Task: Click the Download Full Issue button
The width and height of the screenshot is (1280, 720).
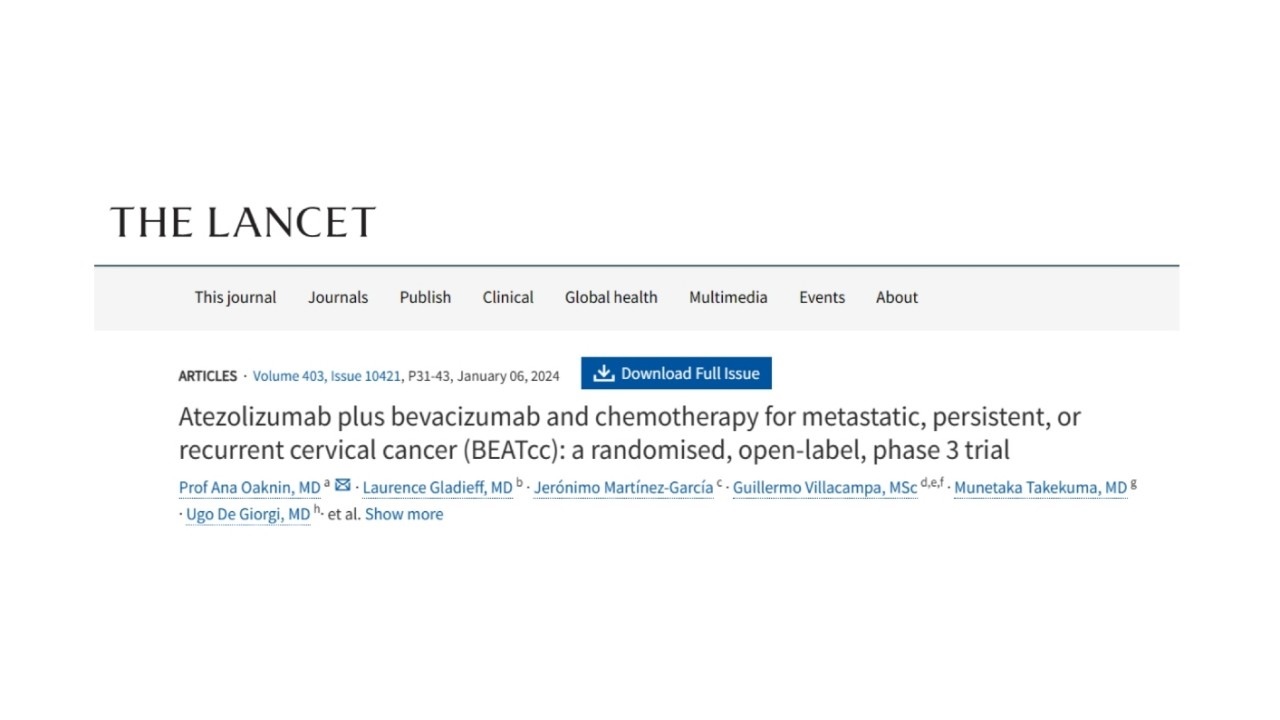Action: click(676, 373)
